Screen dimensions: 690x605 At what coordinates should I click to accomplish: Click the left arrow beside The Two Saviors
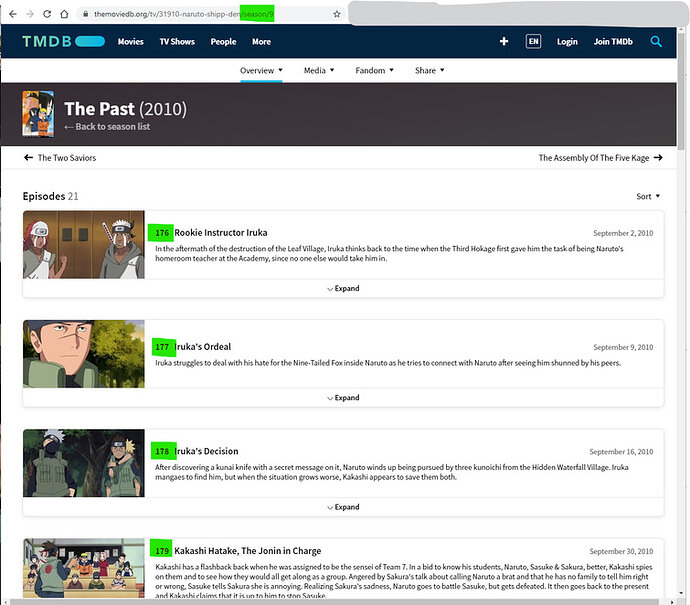pos(28,158)
